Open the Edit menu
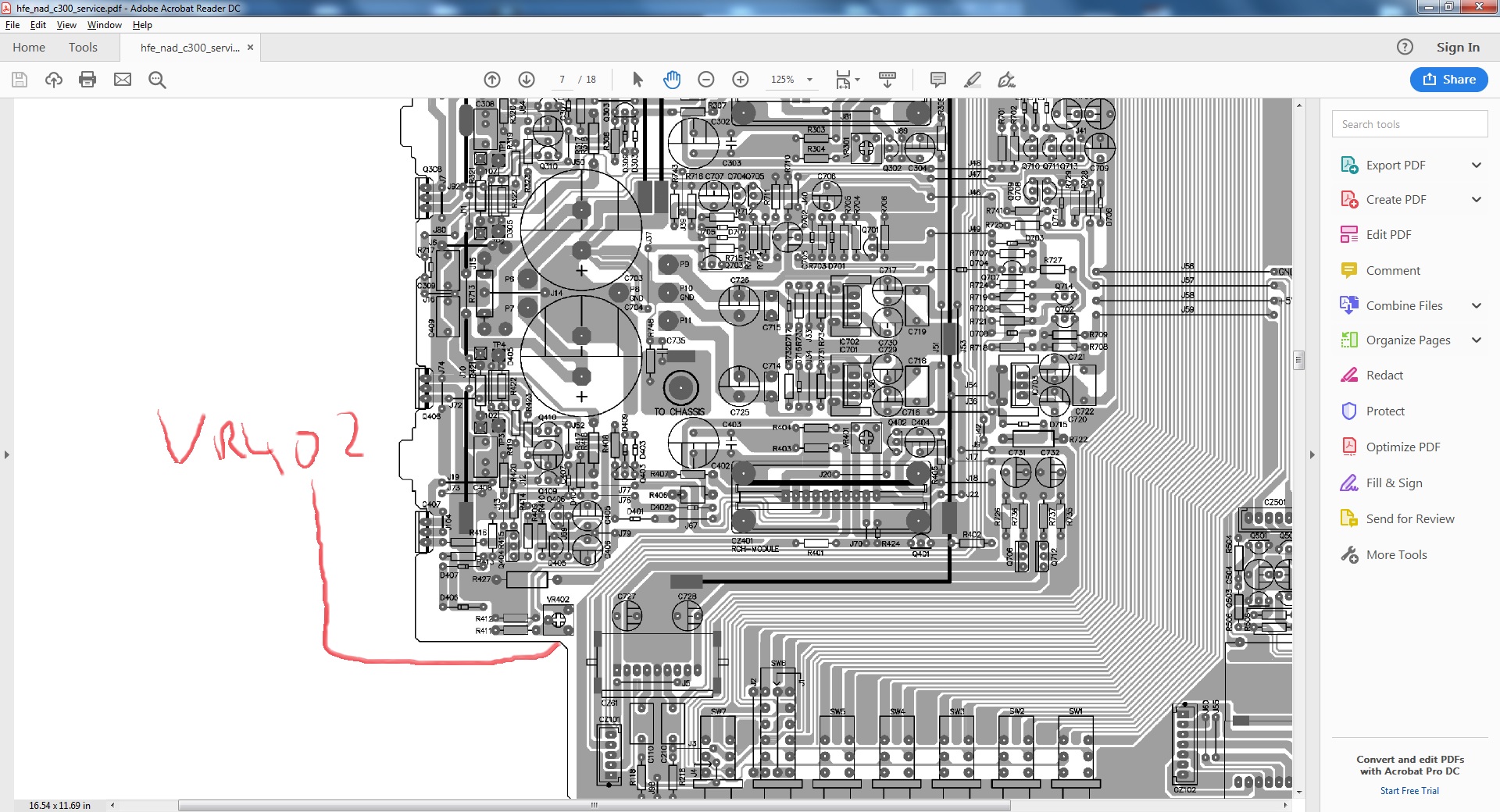This screenshot has width=1500, height=812. click(x=38, y=25)
